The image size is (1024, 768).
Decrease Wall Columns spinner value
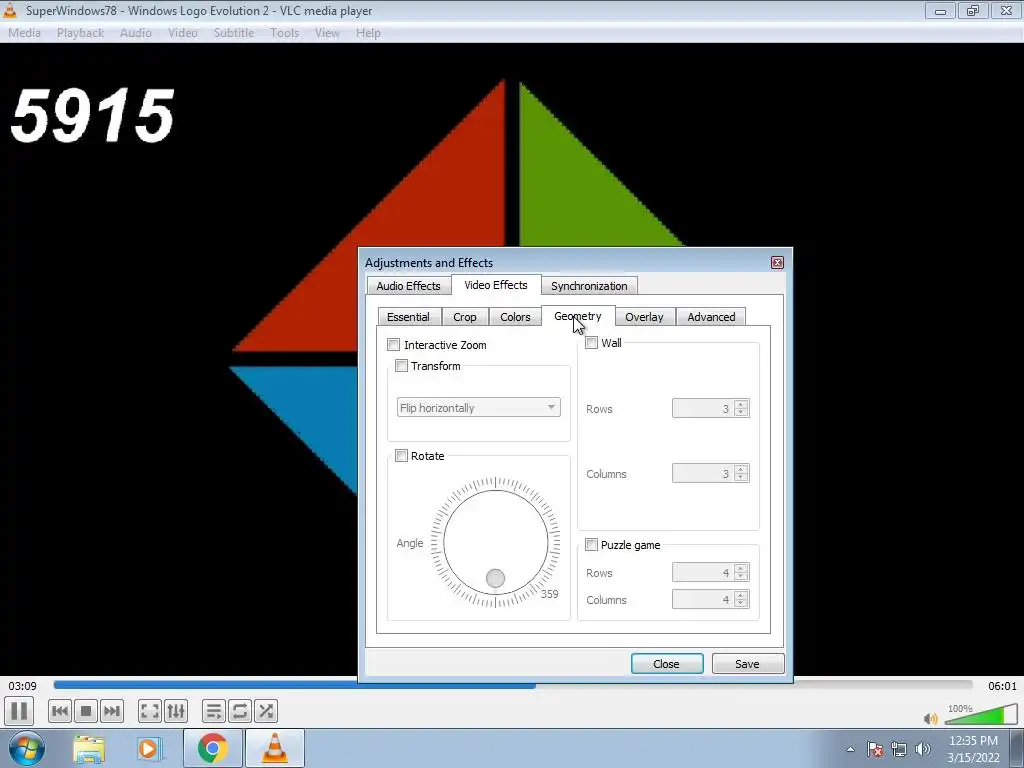pos(741,477)
